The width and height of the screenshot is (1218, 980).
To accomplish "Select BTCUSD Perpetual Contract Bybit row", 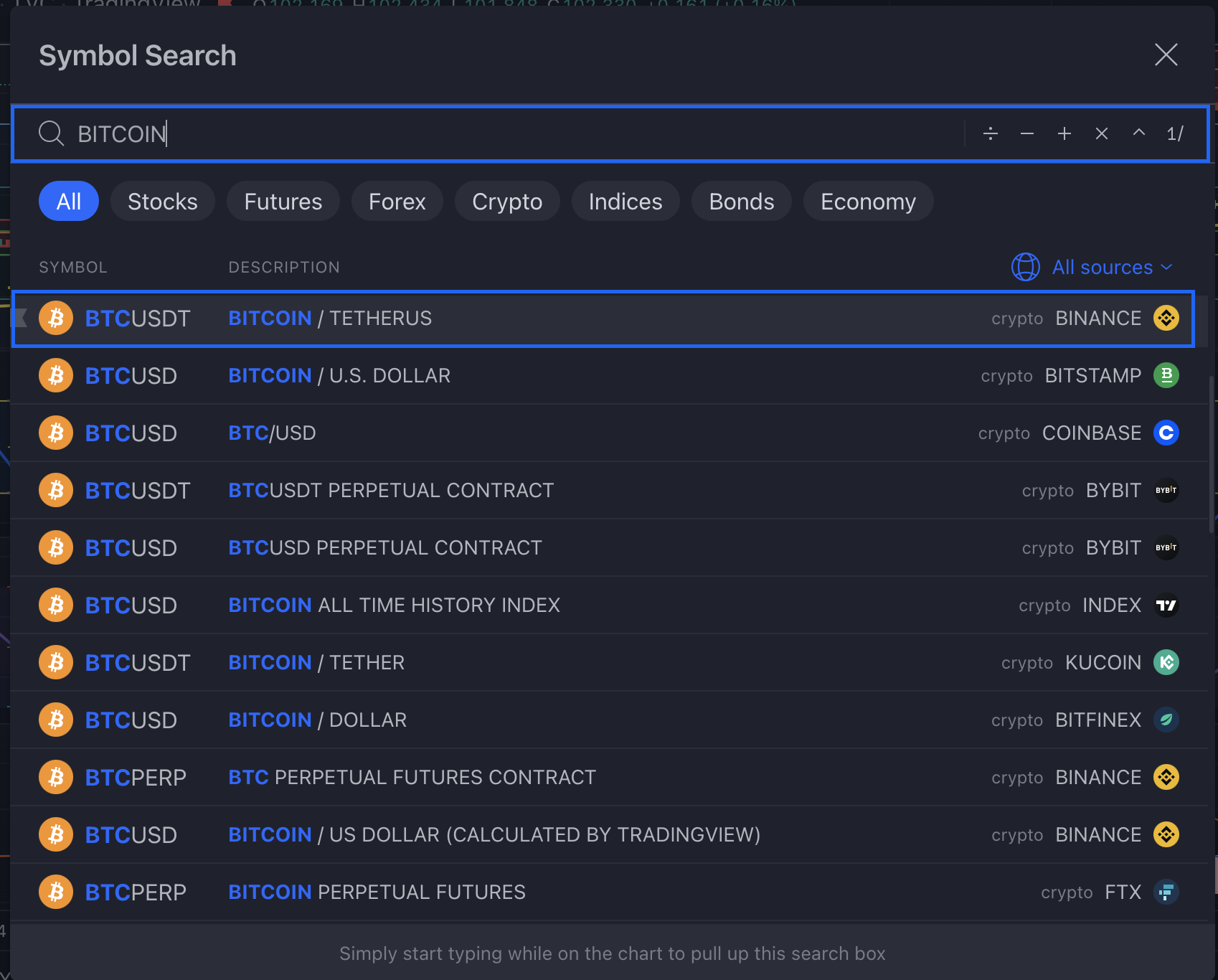I will click(610, 548).
